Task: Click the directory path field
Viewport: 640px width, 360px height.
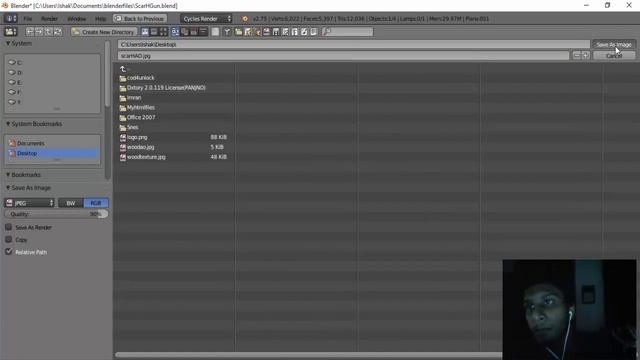Action: point(353,44)
